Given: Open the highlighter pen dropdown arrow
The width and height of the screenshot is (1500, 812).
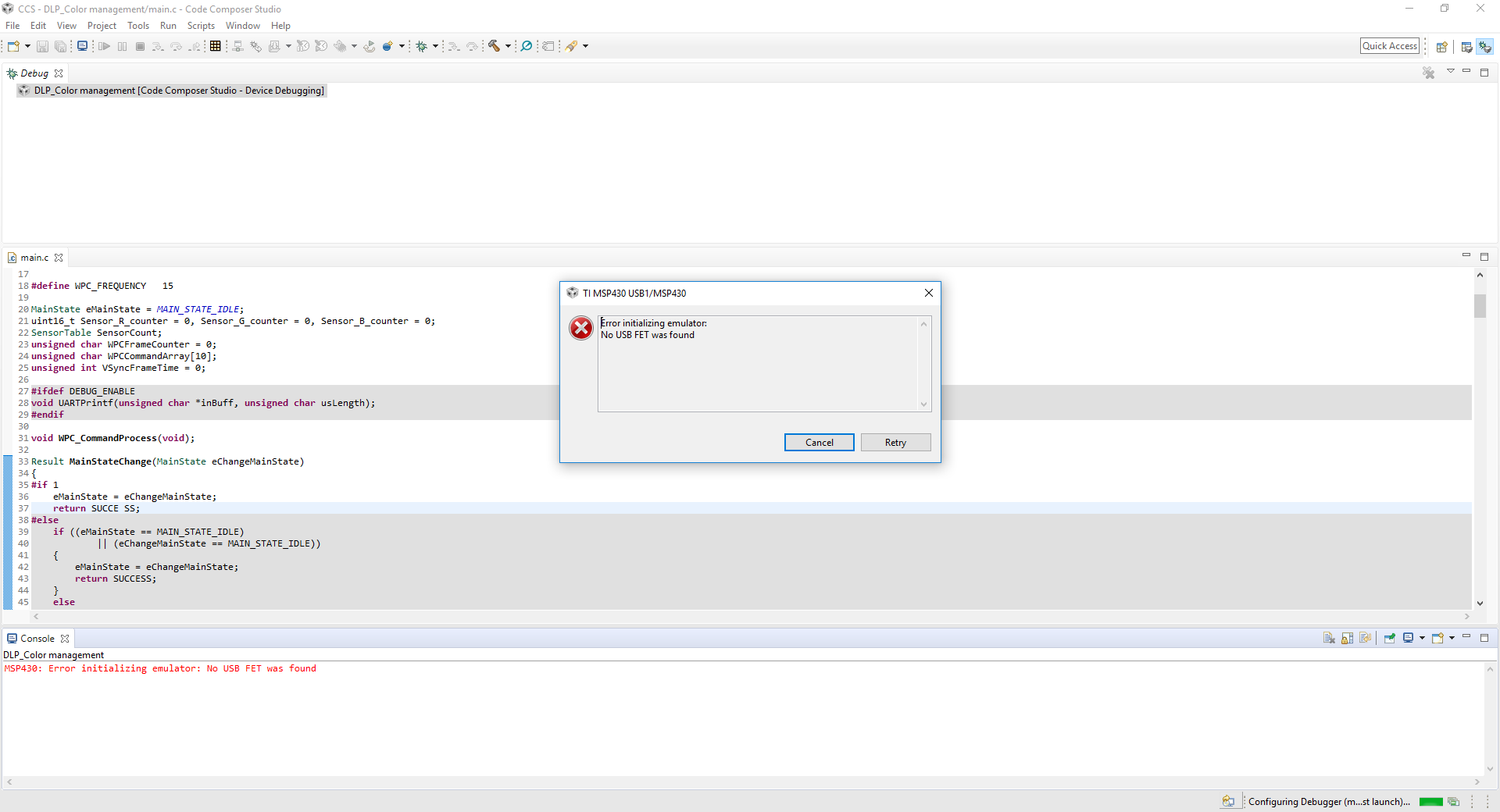Looking at the screenshot, I should pyautogui.click(x=585, y=46).
